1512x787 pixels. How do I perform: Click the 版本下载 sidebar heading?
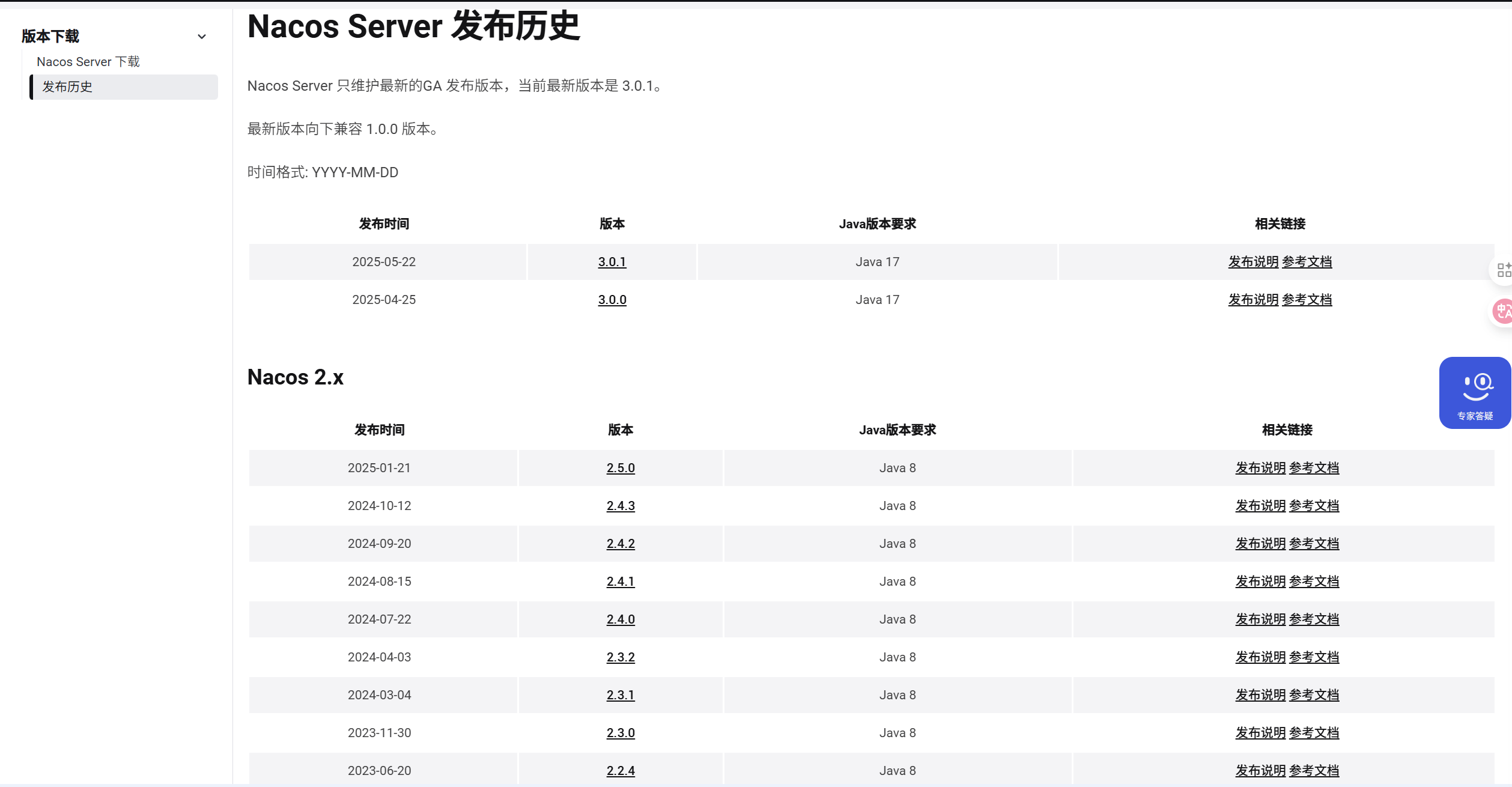pos(50,36)
